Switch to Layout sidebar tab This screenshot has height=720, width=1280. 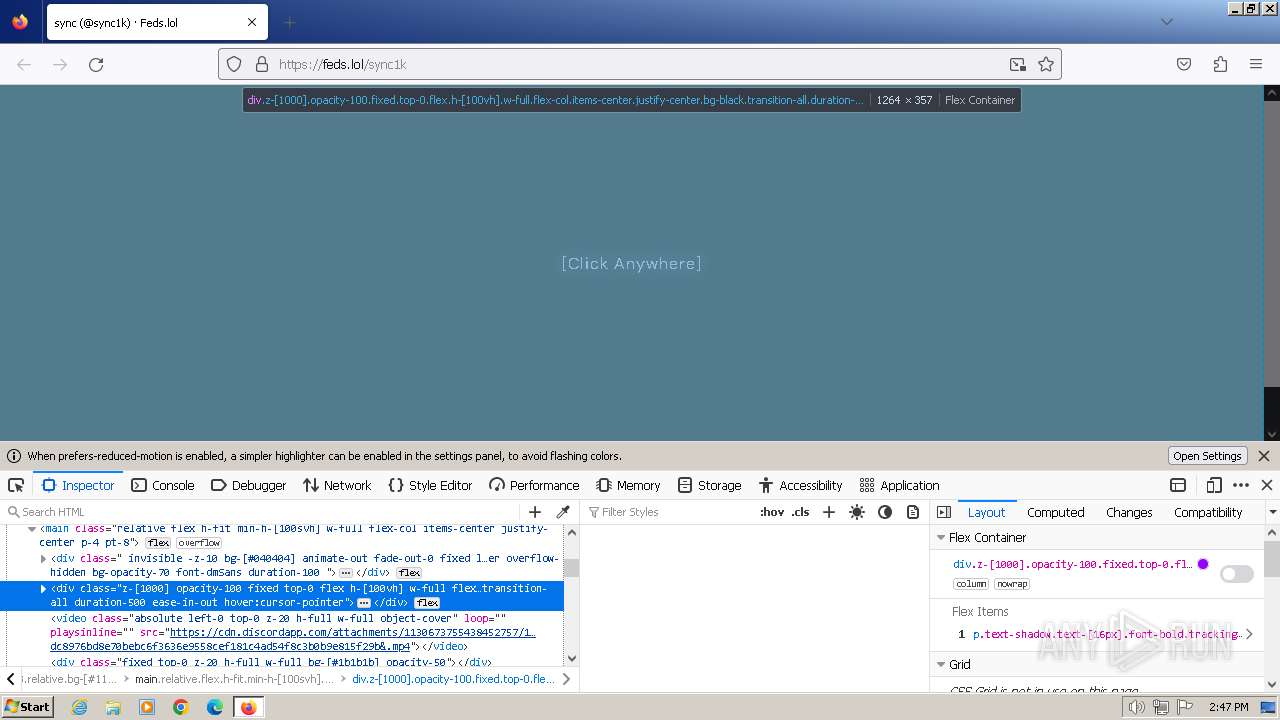(986, 512)
